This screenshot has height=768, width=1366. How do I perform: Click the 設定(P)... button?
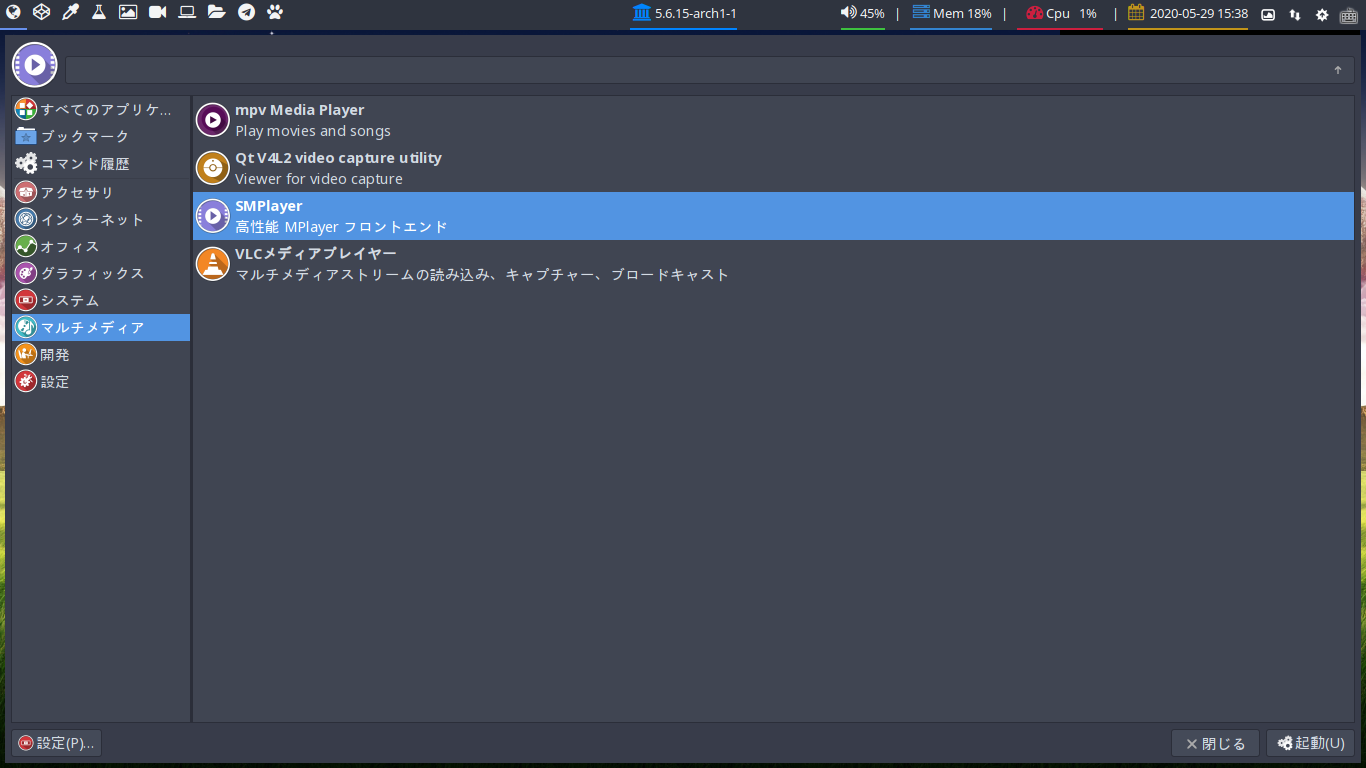tap(57, 743)
